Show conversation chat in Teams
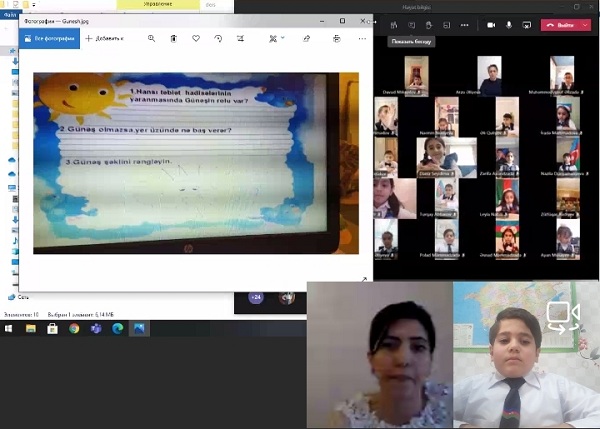 pyautogui.click(x=411, y=25)
